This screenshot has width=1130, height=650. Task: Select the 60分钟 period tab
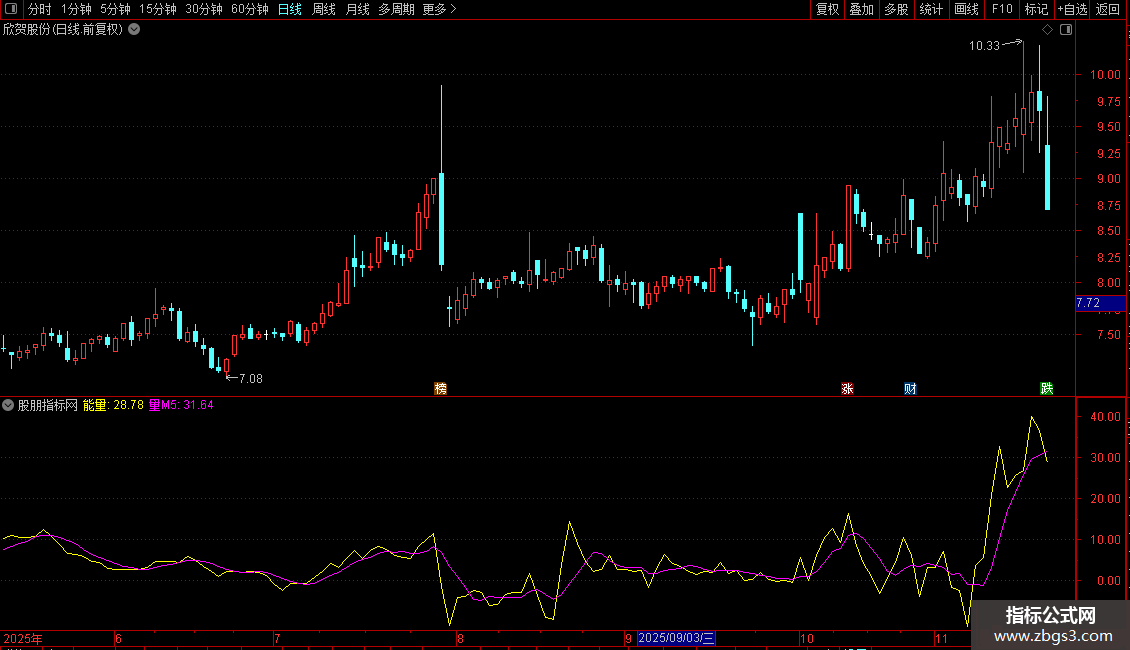tap(250, 9)
